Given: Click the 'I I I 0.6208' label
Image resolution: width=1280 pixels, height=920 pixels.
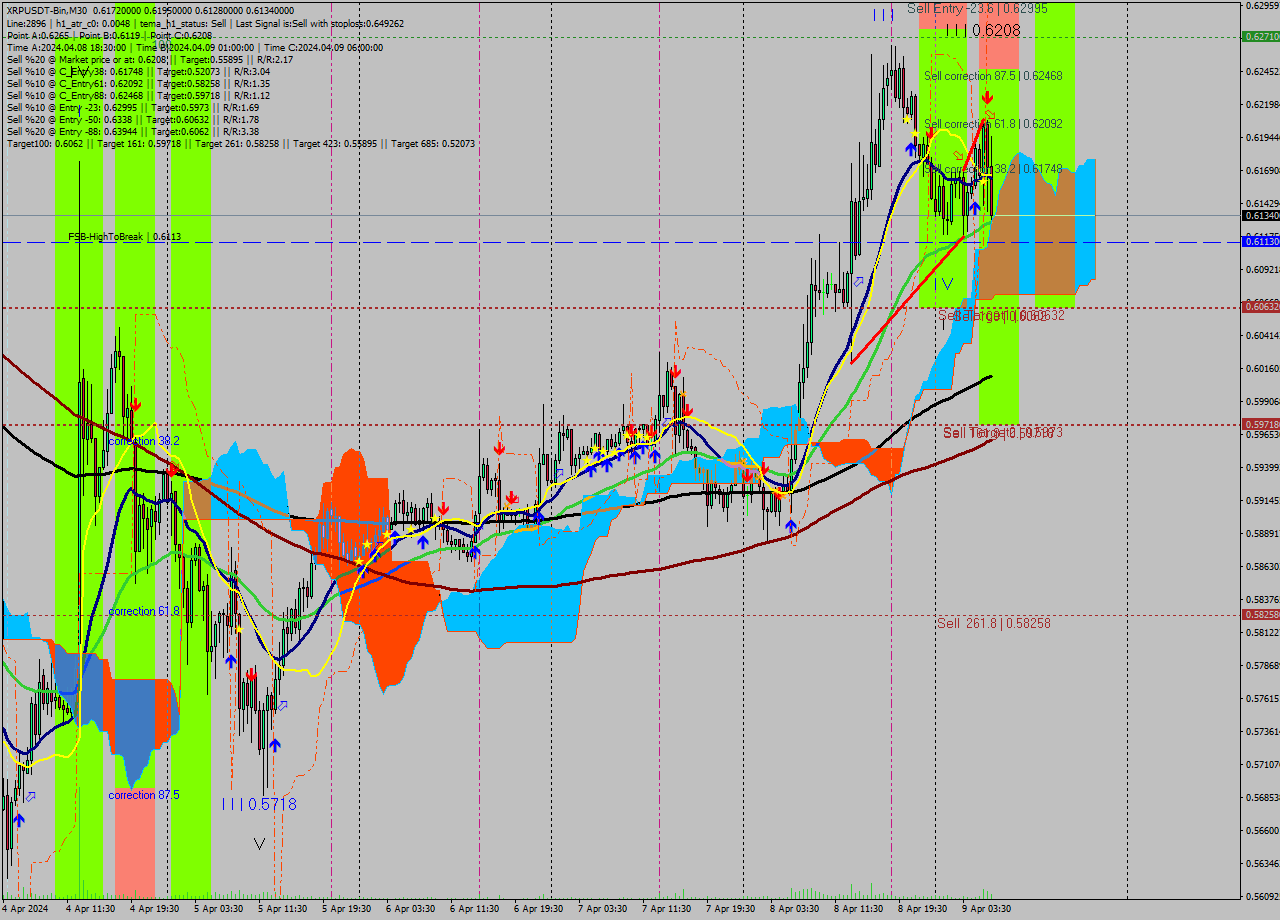Looking at the screenshot, I should [x=982, y=31].
